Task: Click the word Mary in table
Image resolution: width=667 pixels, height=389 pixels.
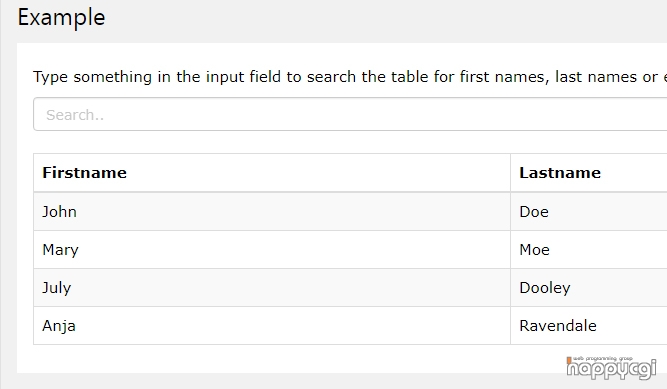Action: [x=60, y=250]
